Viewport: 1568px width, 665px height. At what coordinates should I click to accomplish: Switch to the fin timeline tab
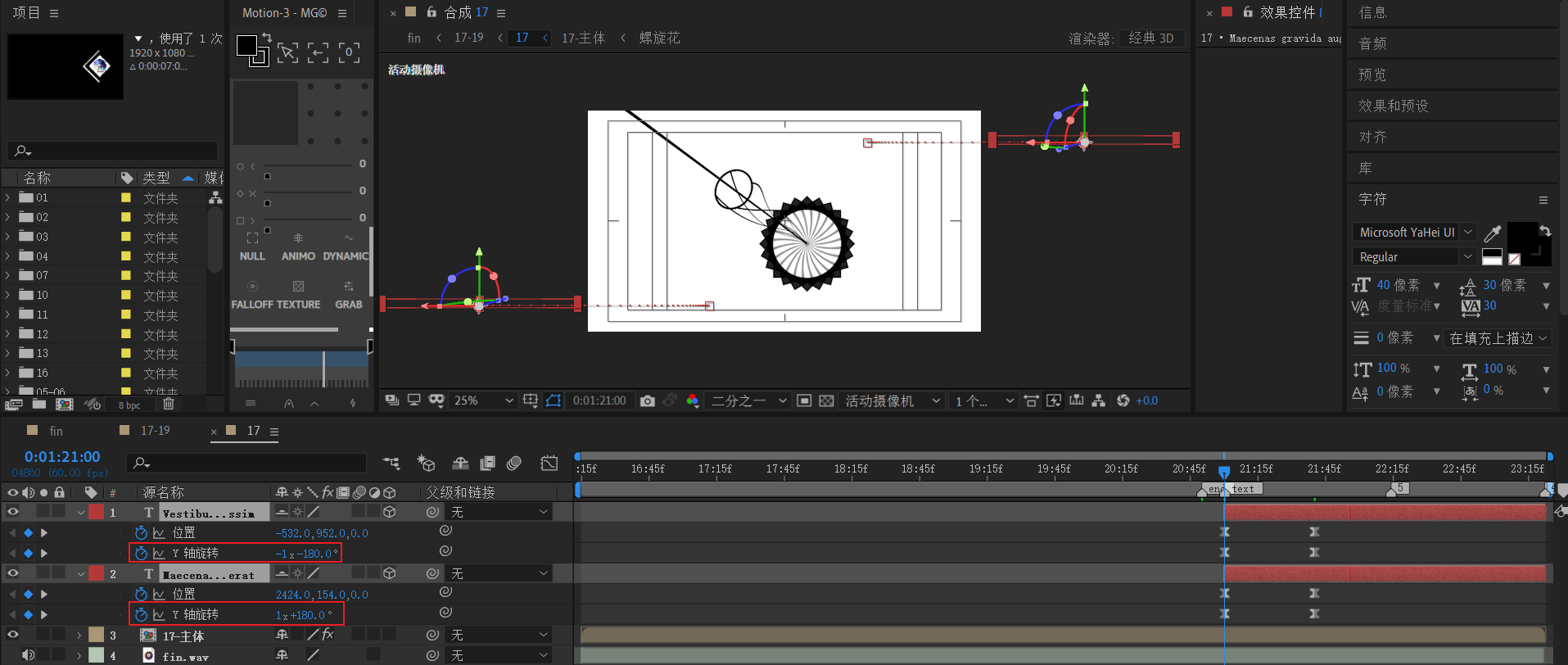tap(56, 431)
